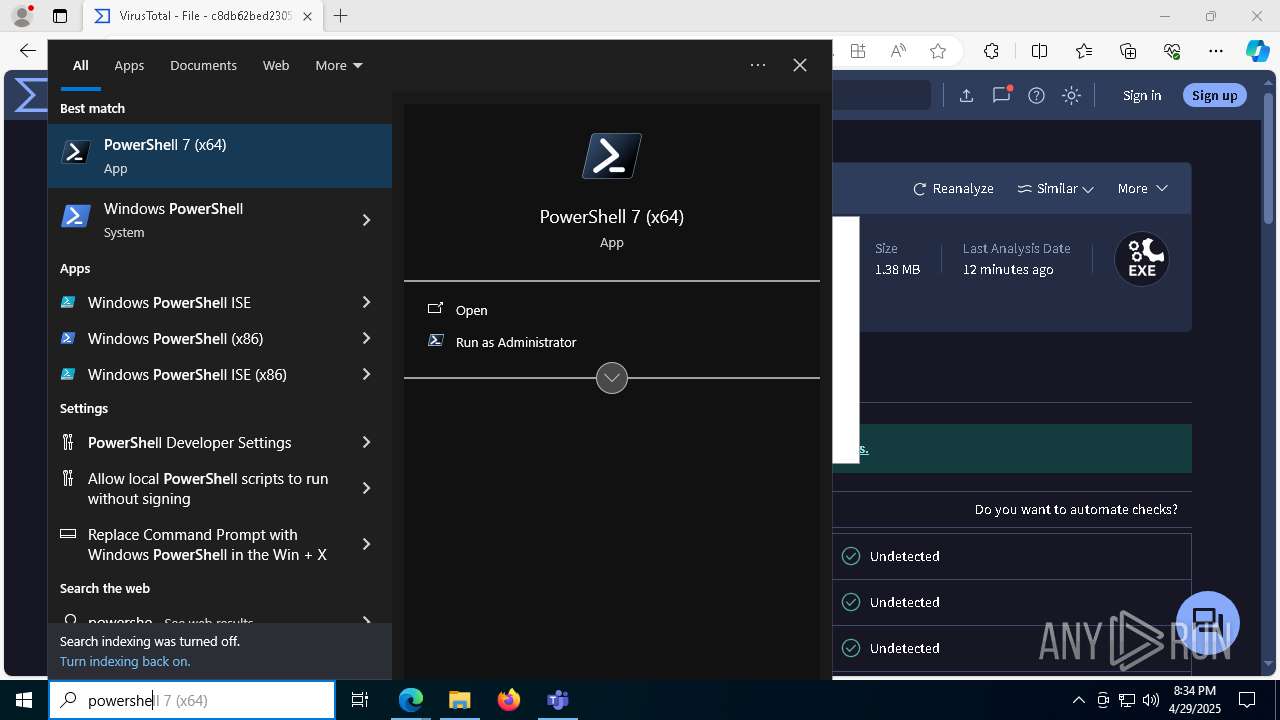The image size is (1280, 720).
Task: Toggle Edge split screen
Action: (x=1039, y=51)
